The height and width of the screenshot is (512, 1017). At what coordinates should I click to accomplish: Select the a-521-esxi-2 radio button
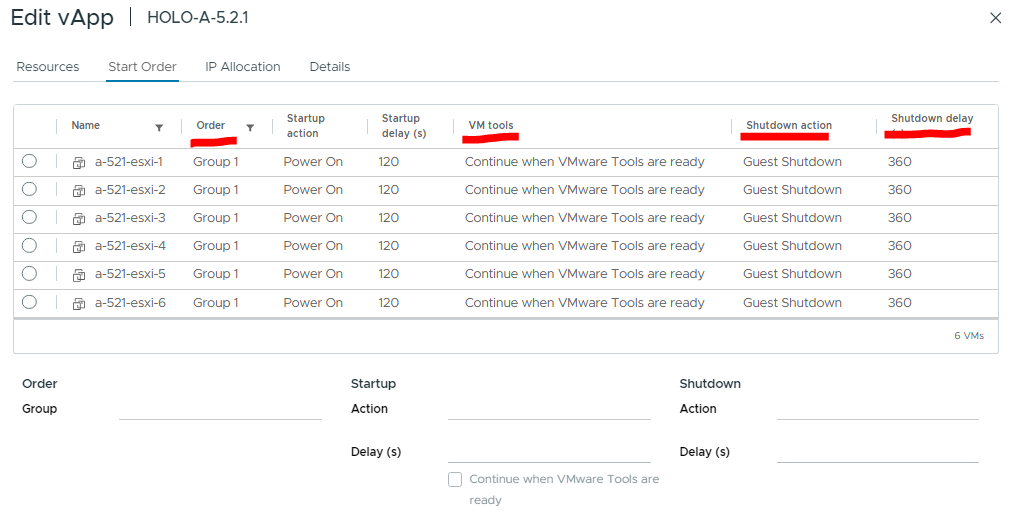(29, 189)
